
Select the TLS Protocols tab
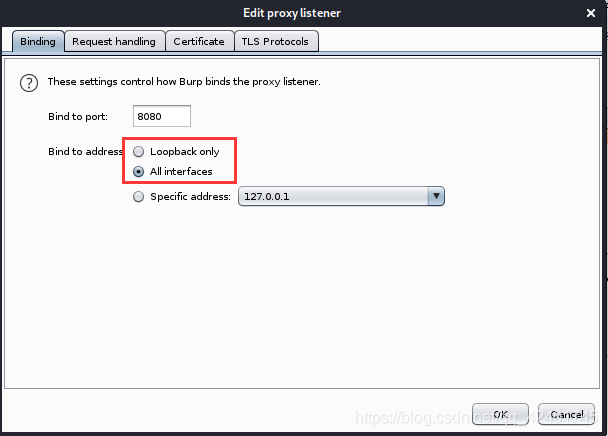(x=276, y=41)
